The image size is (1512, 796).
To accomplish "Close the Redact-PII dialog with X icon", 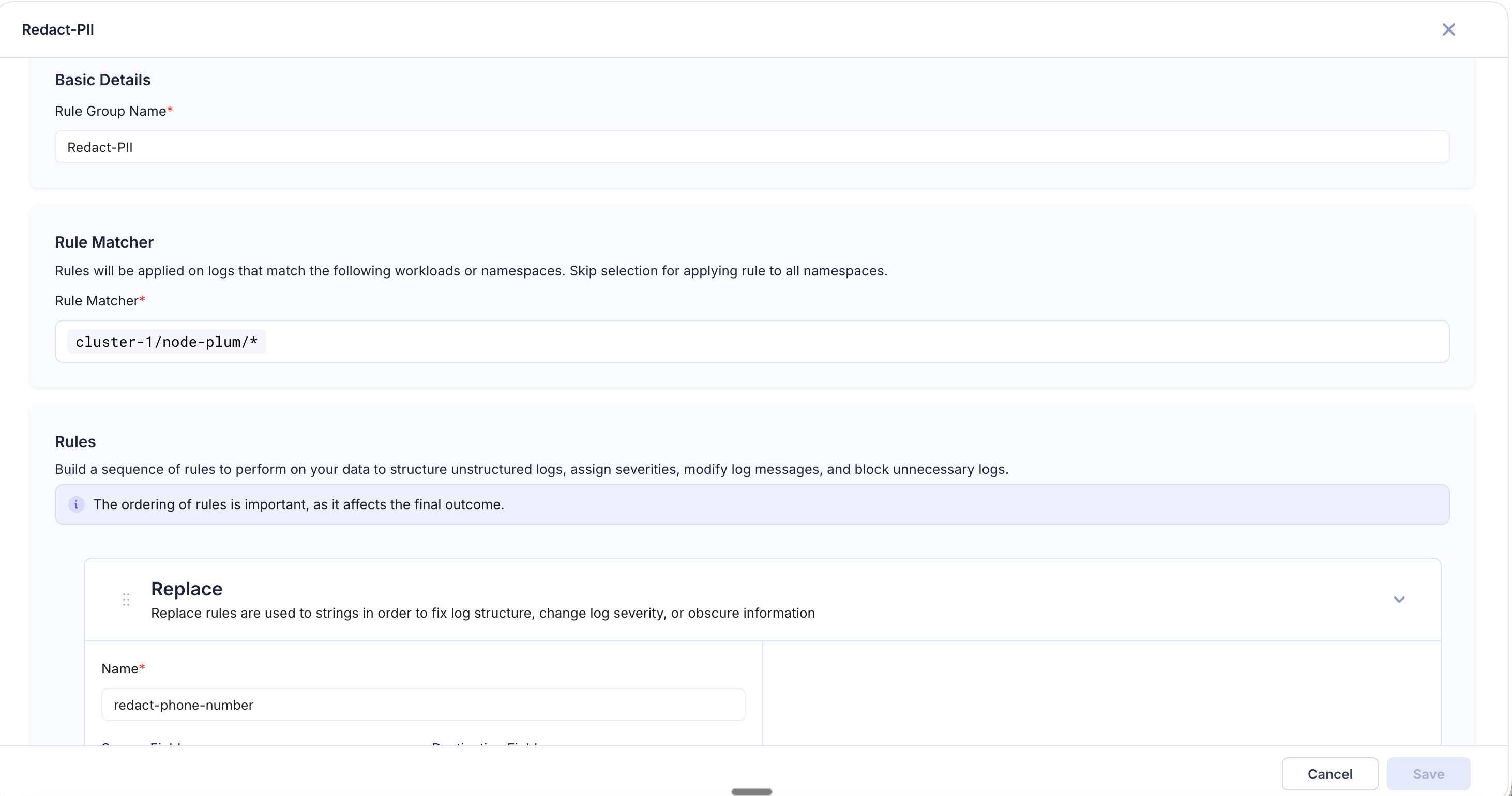I will click(1448, 29).
